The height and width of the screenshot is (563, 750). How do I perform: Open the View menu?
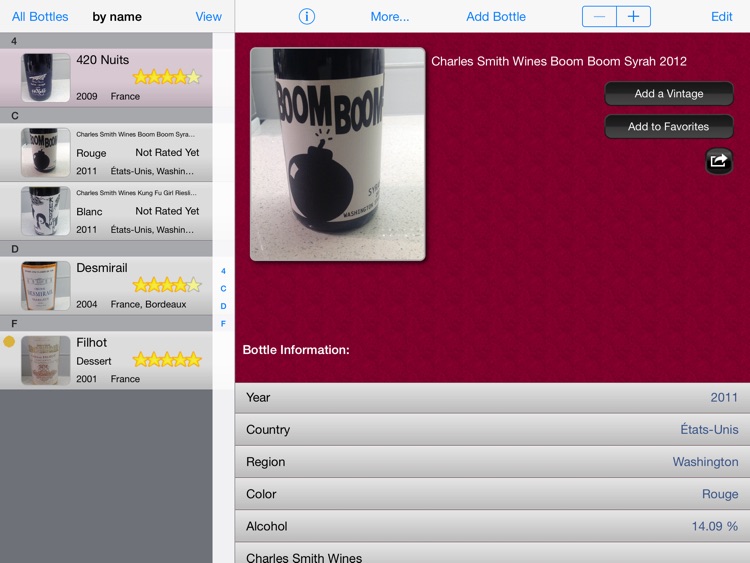point(209,17)
